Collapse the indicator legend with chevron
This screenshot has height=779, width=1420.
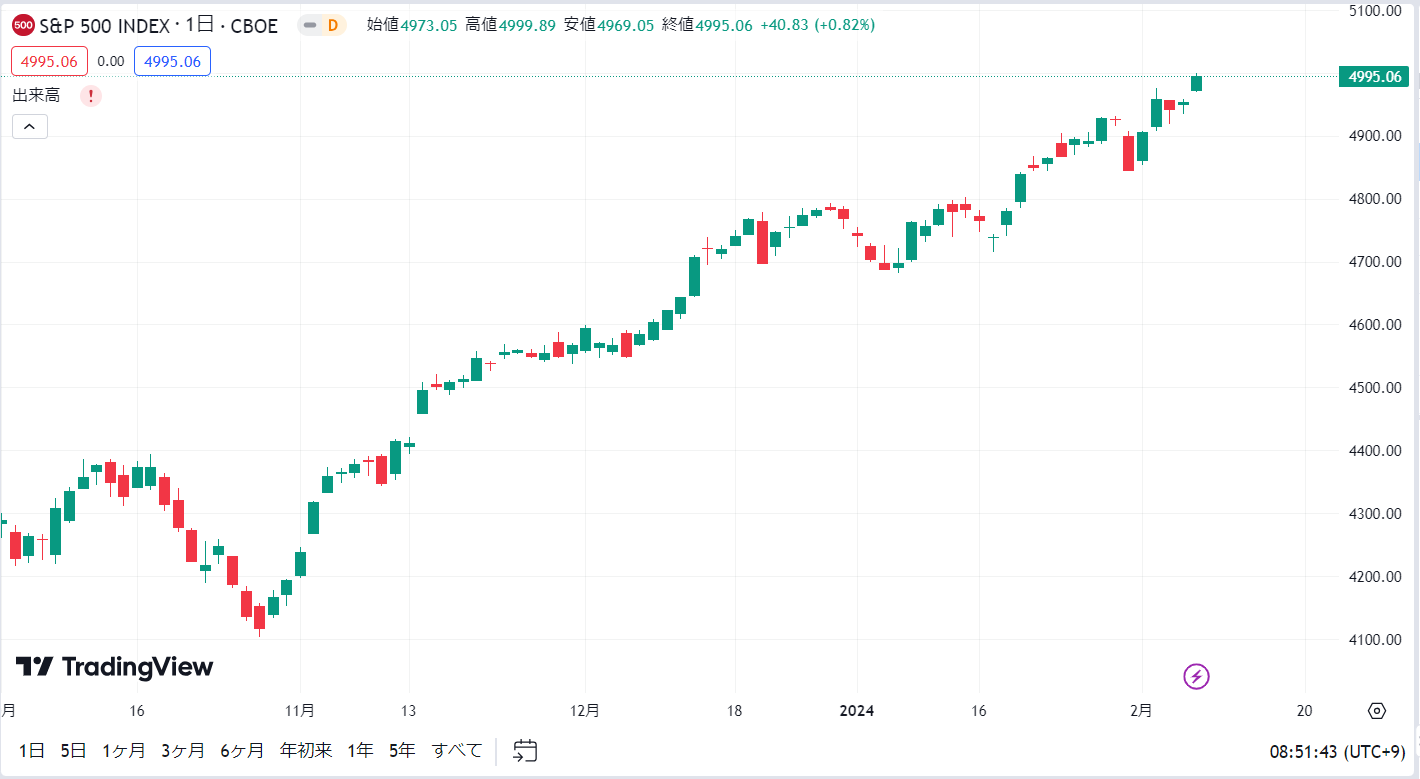pos(30,126)
